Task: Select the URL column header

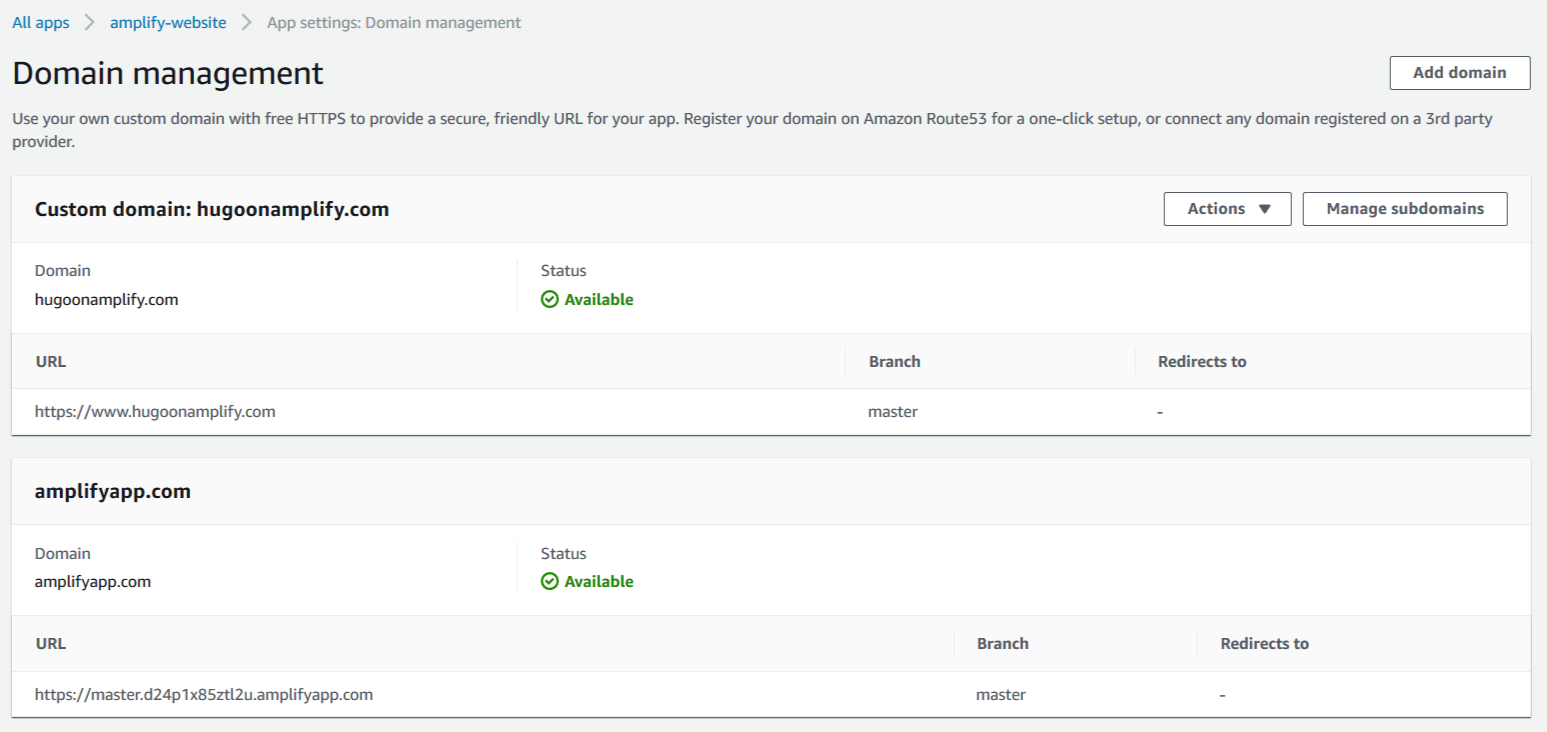Action: coord(49,361)
